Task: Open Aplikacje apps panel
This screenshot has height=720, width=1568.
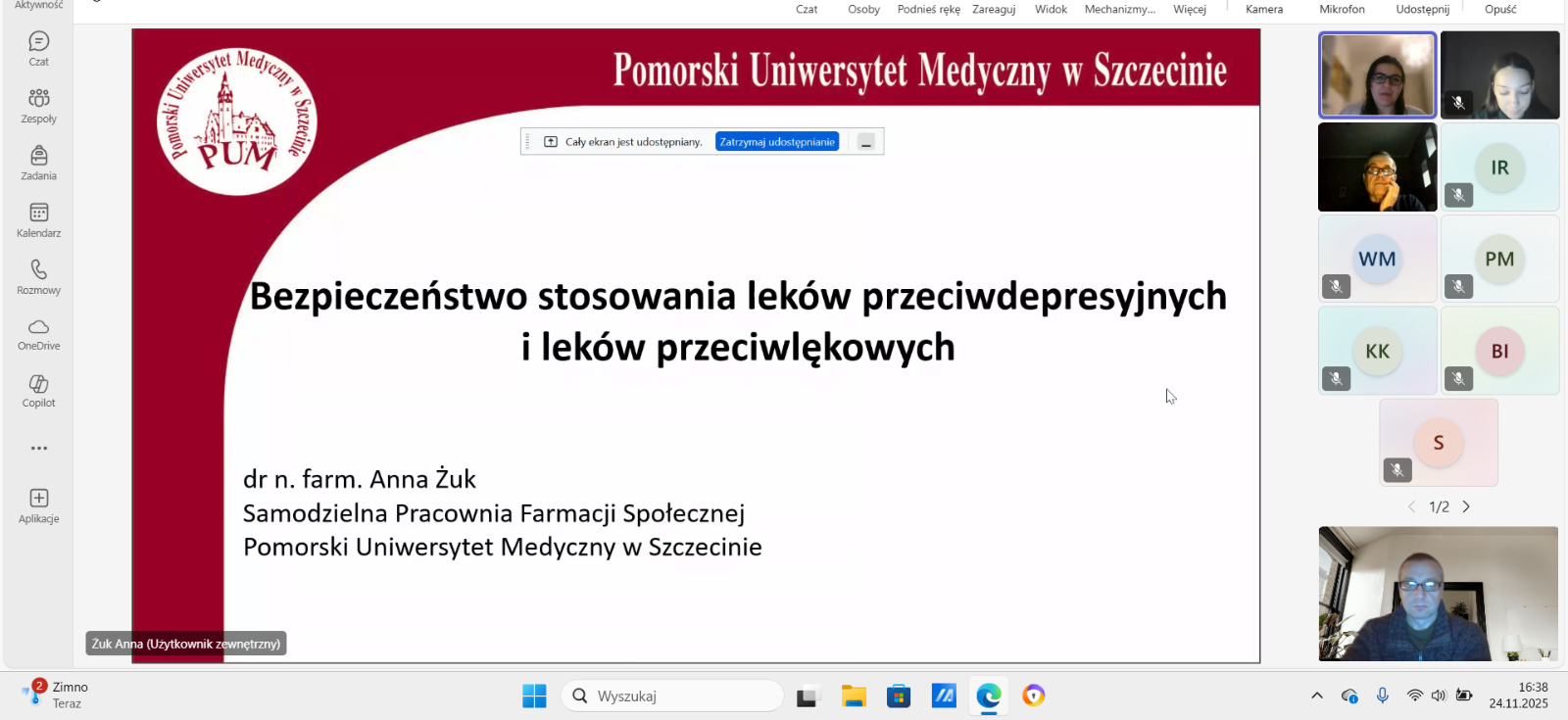Action: [38, 505]
